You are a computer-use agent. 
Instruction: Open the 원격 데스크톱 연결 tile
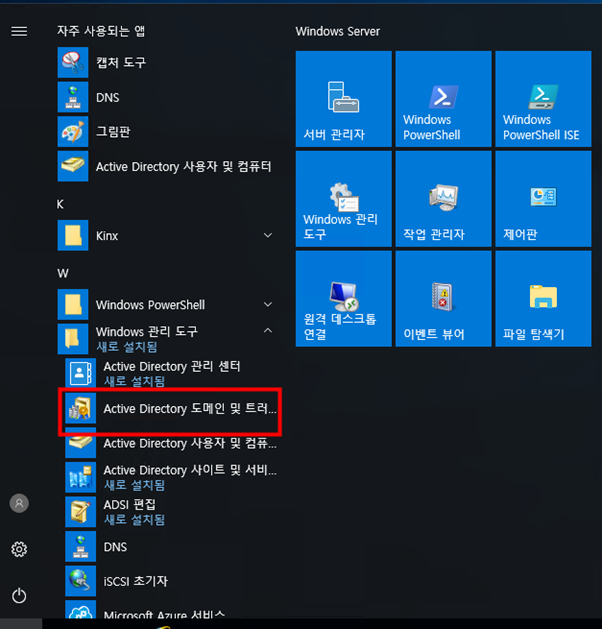coord(343,298)
